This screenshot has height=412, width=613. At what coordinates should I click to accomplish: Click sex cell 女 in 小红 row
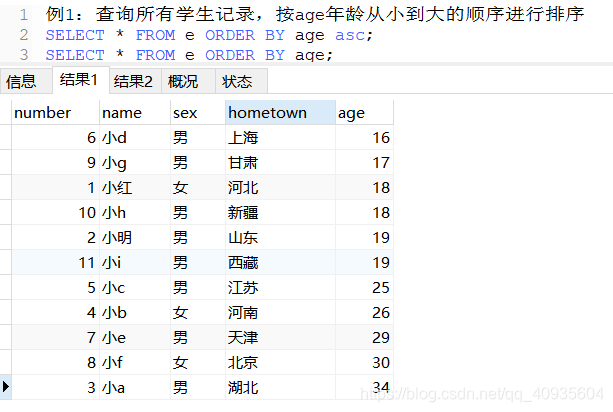point(198,188)
